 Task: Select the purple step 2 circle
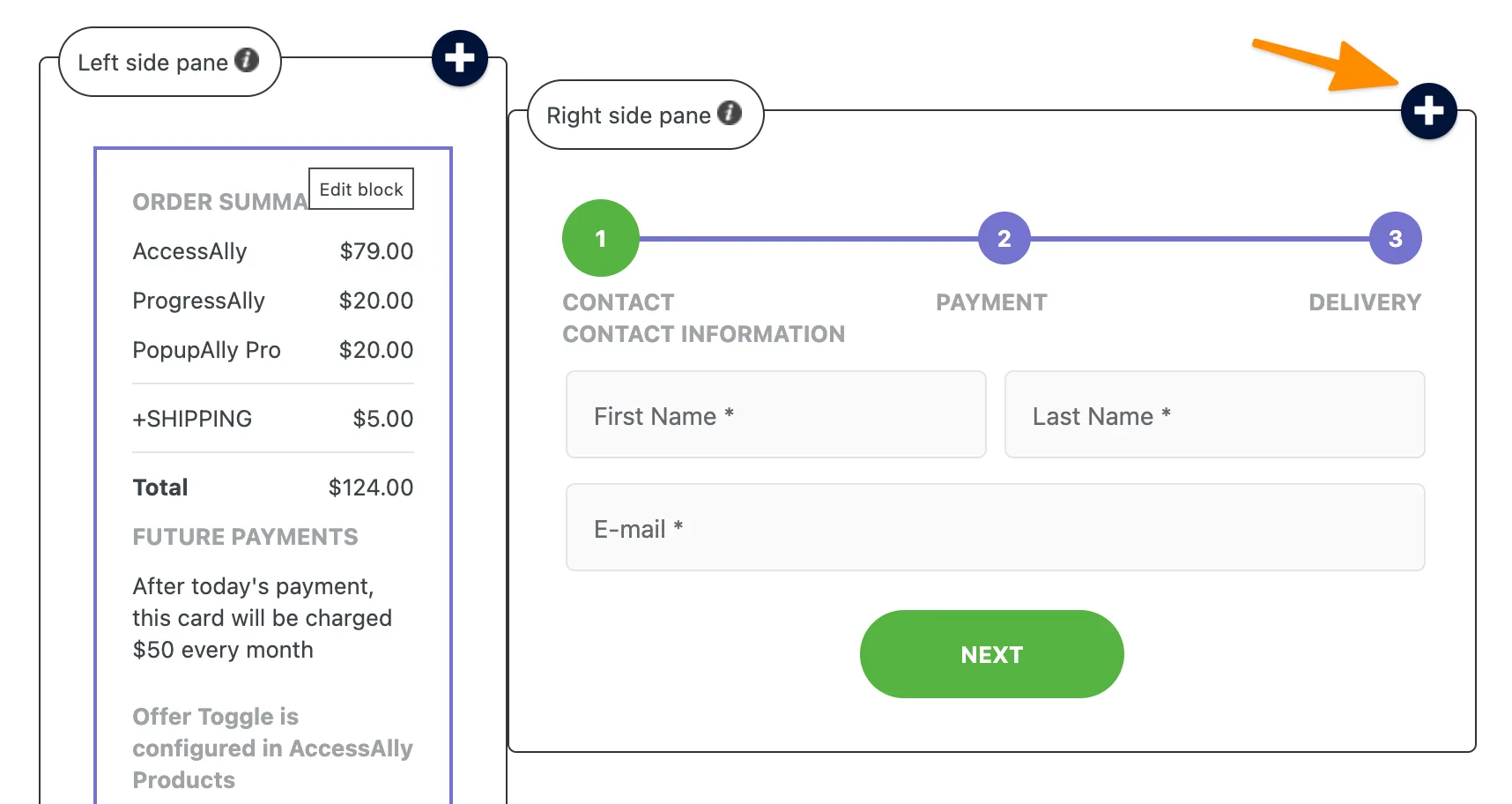[x=1004, y=238]
